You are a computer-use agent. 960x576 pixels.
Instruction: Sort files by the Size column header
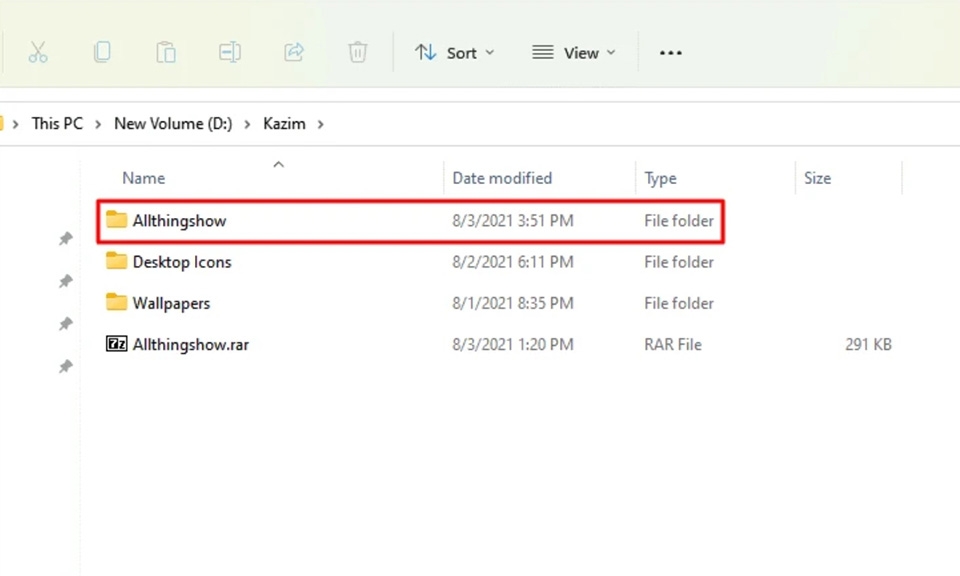(818, 177)
